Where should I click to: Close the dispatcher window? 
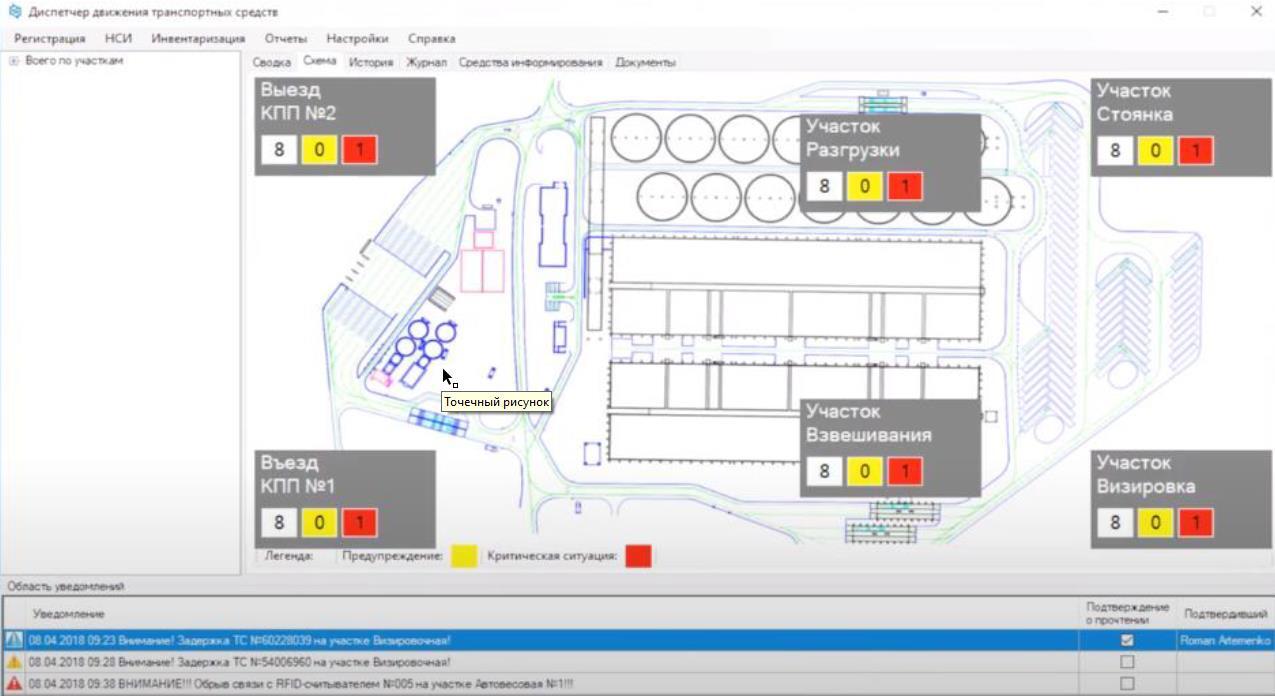coord(1256,12)
